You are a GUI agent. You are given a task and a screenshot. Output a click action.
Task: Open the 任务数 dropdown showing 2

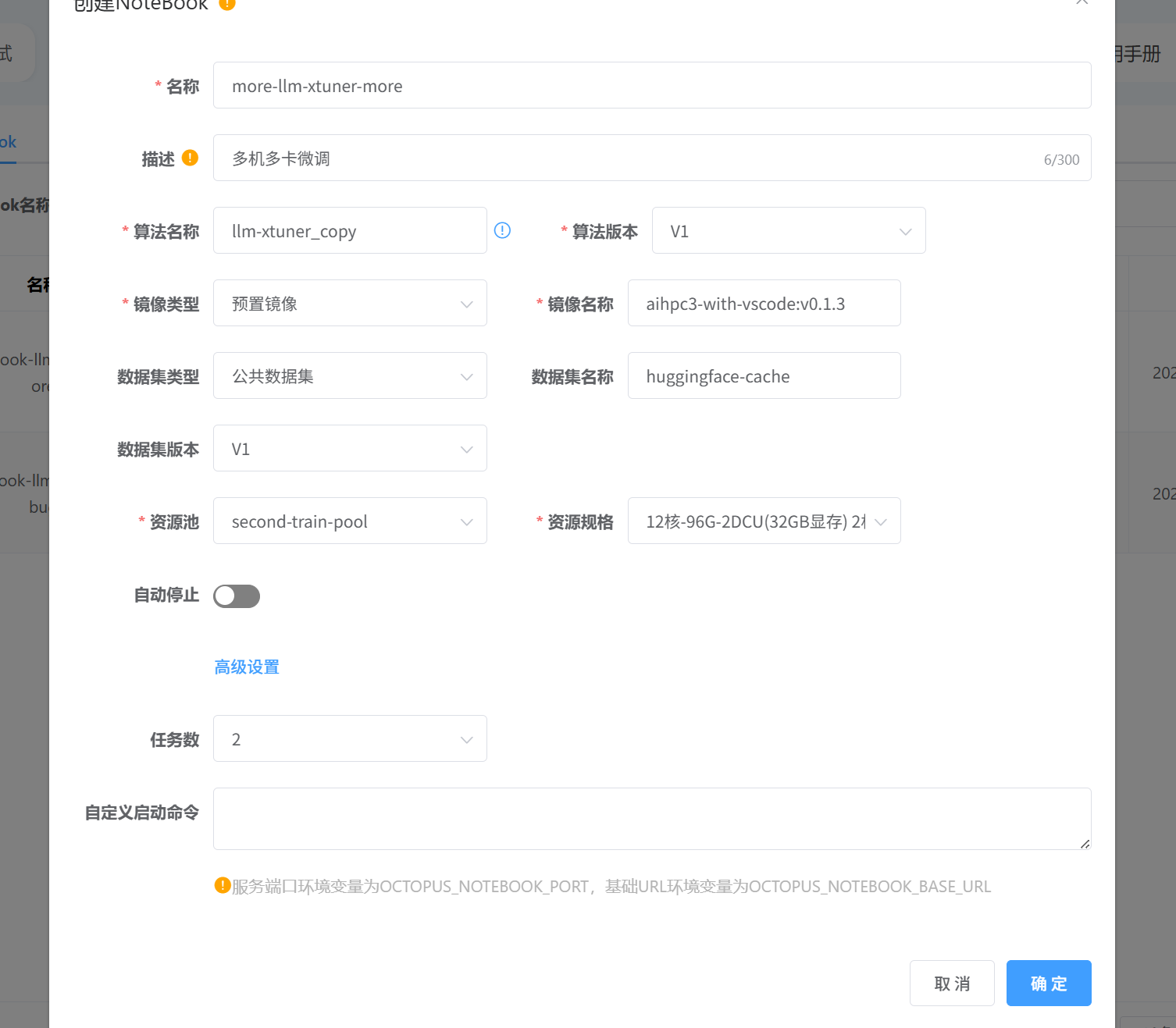coord(350,739)
